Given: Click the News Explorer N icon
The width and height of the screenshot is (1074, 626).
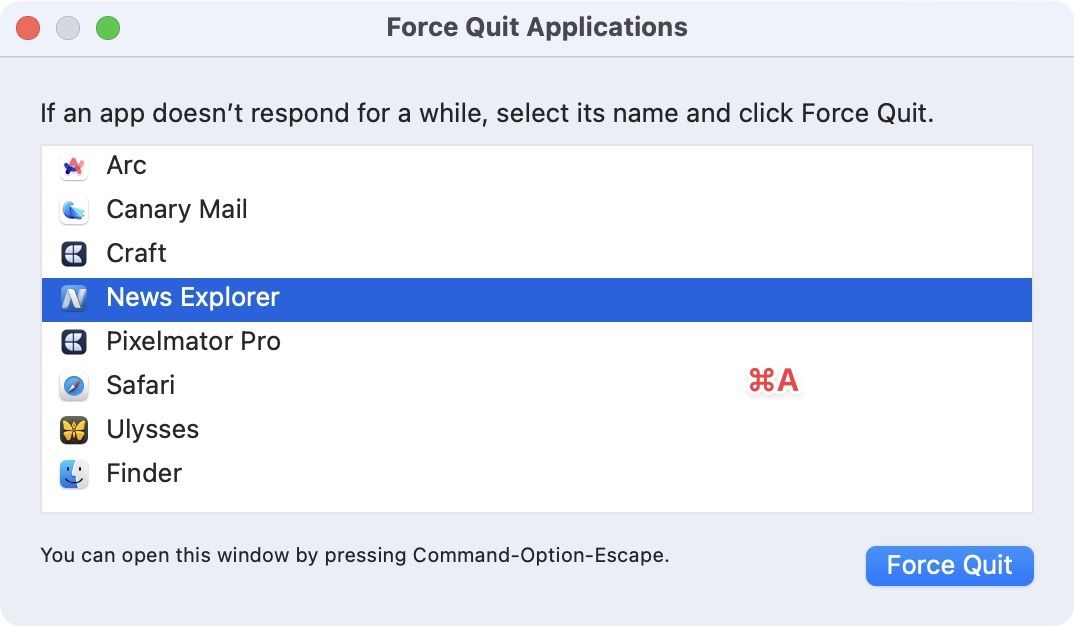Looking at the screenshot, I should pos(74,298).
